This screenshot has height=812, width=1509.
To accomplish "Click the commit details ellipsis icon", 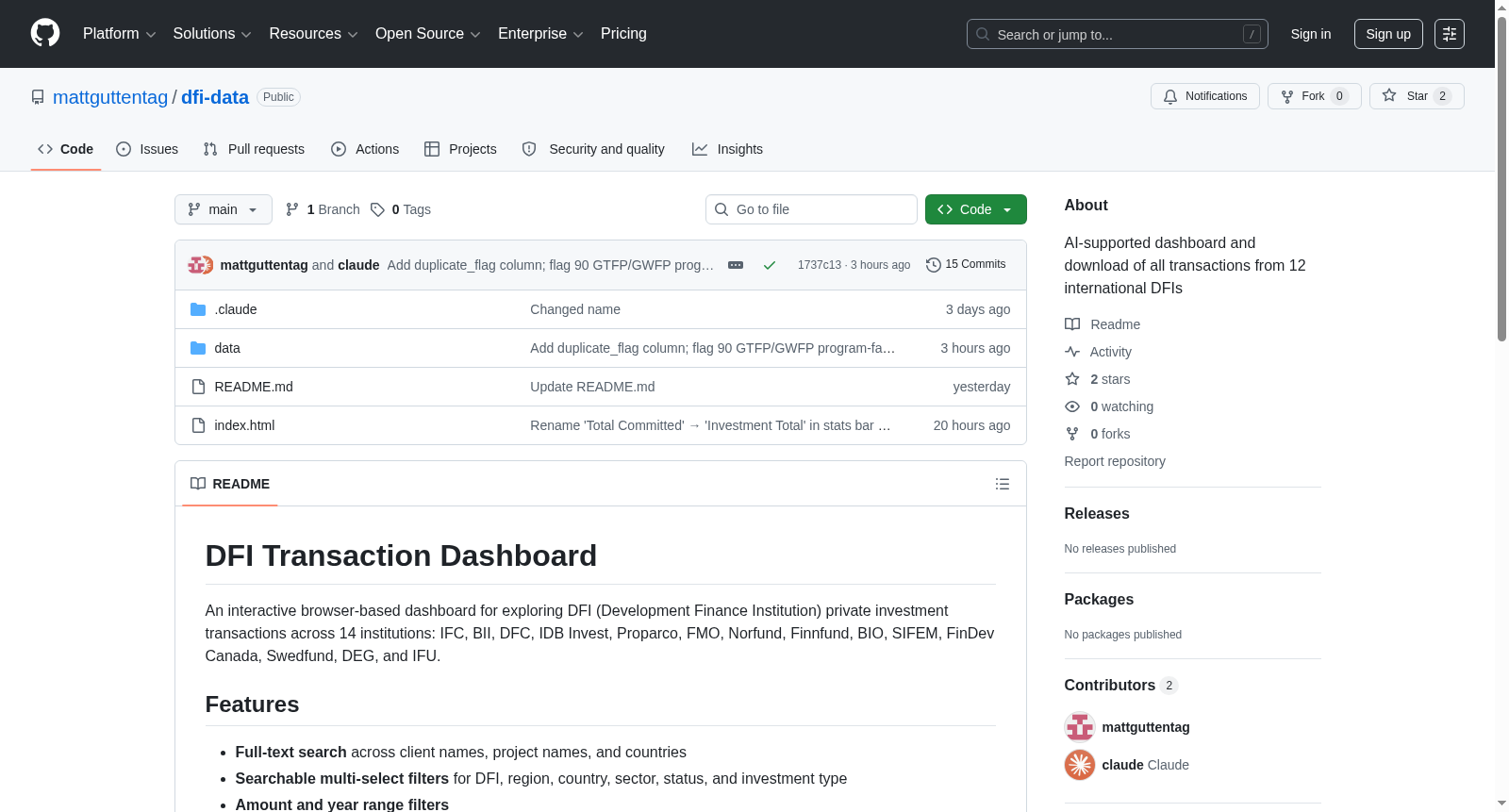I will [x=736, y=265].
